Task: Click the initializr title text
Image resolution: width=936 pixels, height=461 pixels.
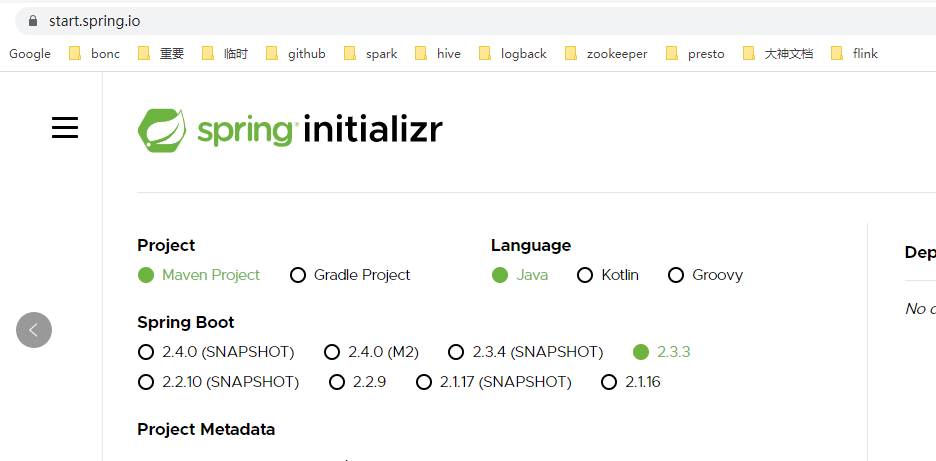Action: pyautogui.click(x=373, y=130)
